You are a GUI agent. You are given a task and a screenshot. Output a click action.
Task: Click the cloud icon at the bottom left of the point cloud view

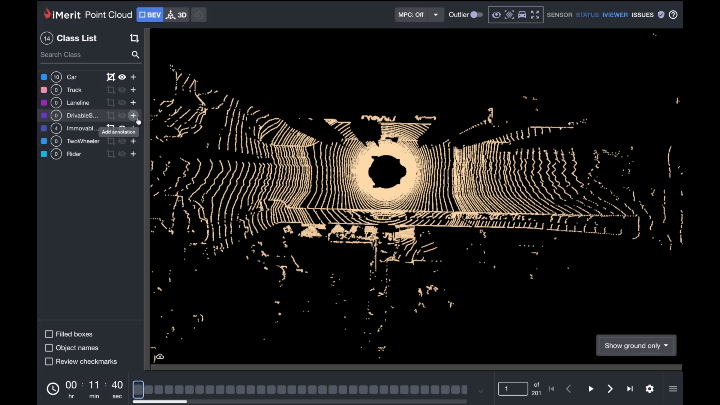click(x=159, y=357)
